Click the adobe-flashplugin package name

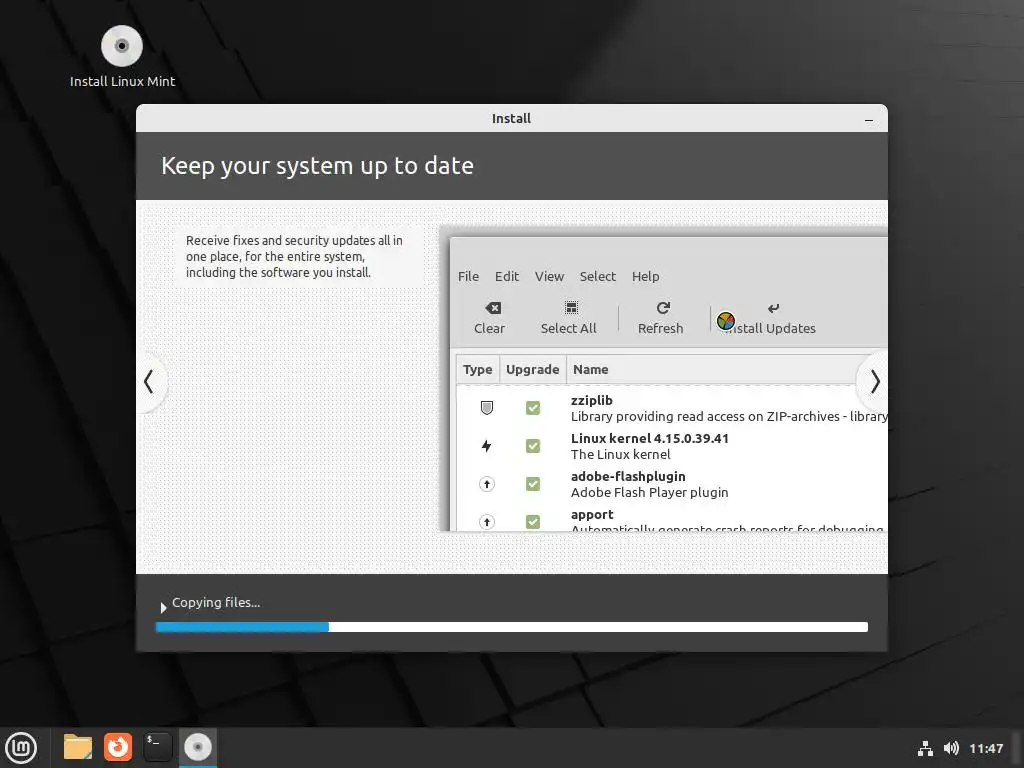tap(628, 477)
